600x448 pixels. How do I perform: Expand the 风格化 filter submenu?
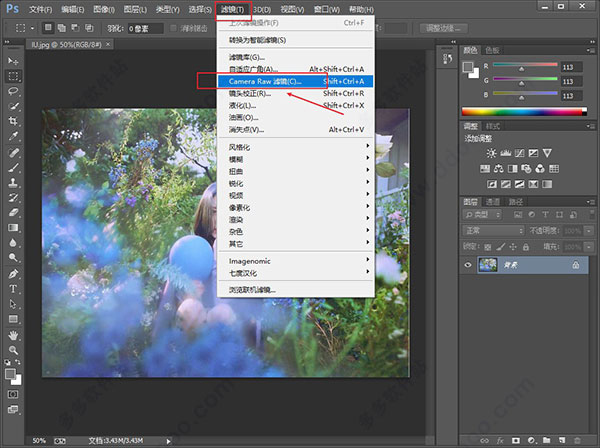[295, 147]
